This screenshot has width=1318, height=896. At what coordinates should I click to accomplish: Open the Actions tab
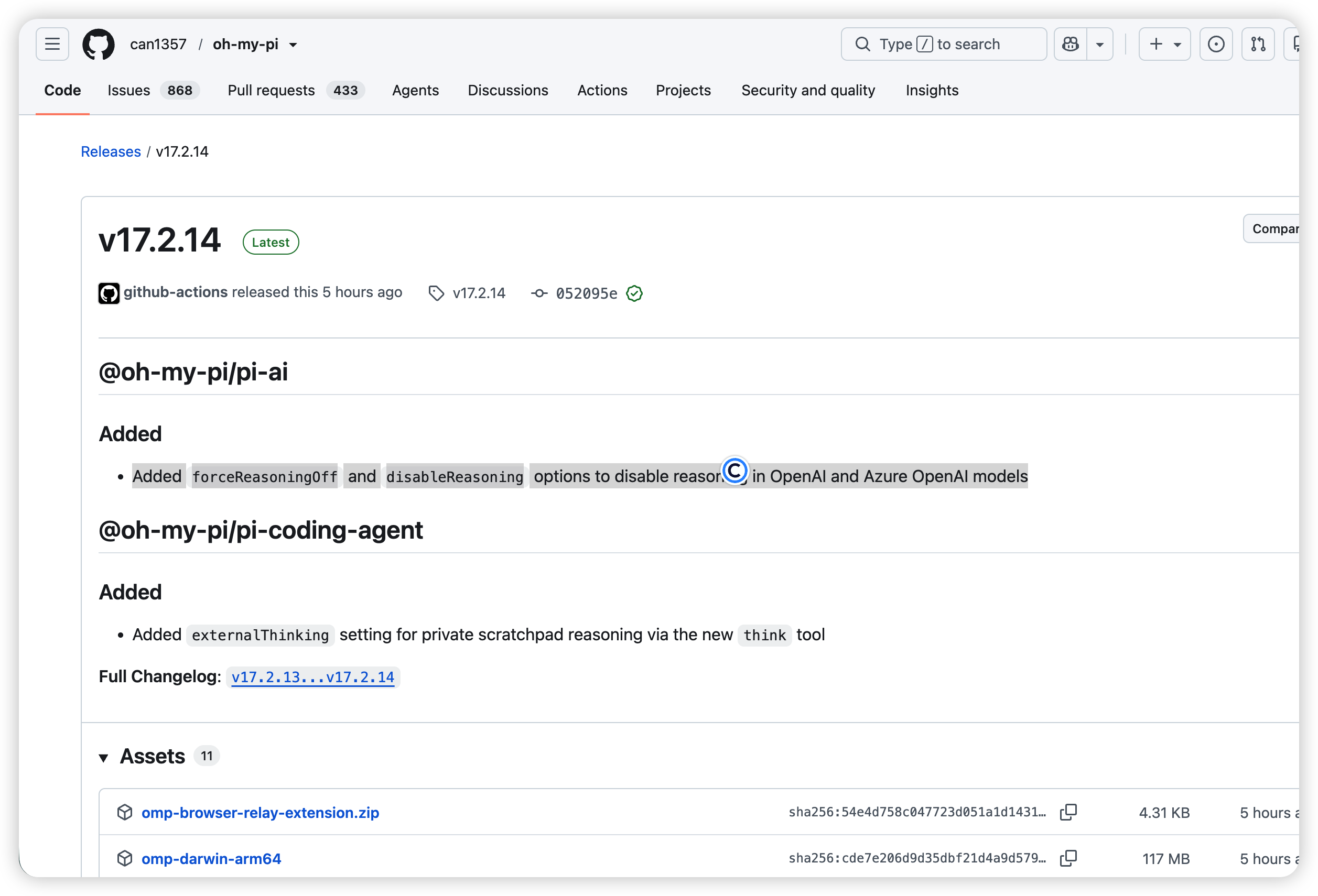pos(602,91)
